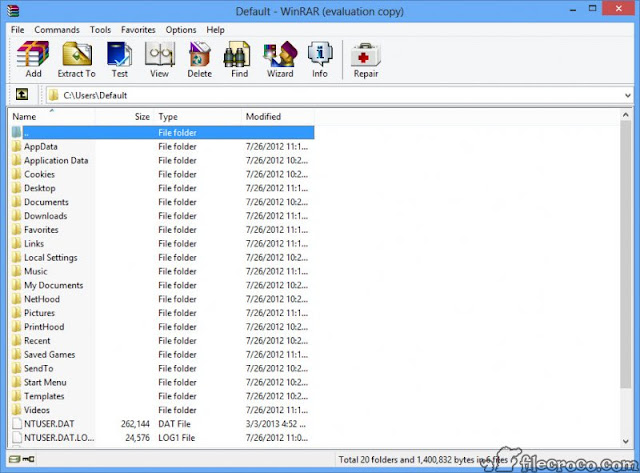640x473 pixels.
Task: Open the Favorites menu
Action: pos(138,30)
